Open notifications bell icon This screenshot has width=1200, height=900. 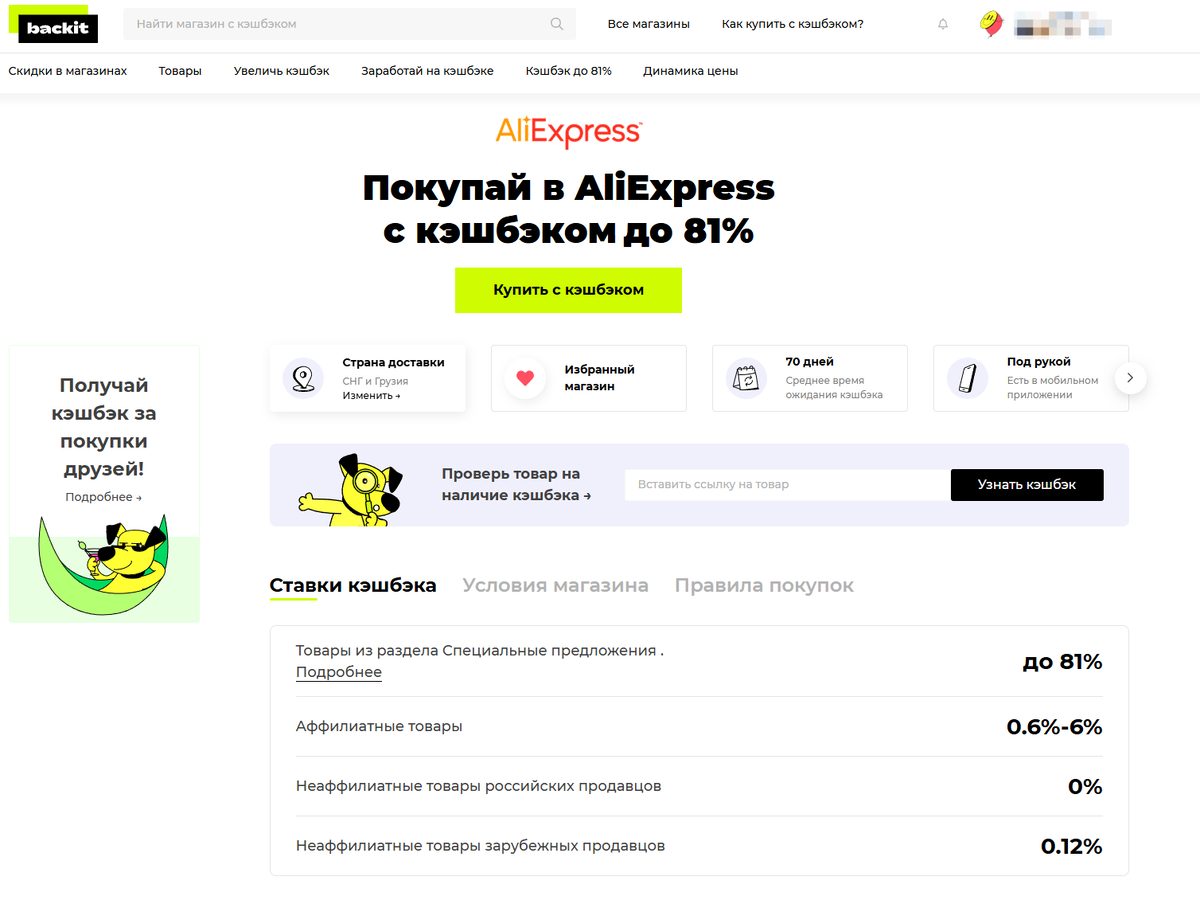click(x=943, y=24)
